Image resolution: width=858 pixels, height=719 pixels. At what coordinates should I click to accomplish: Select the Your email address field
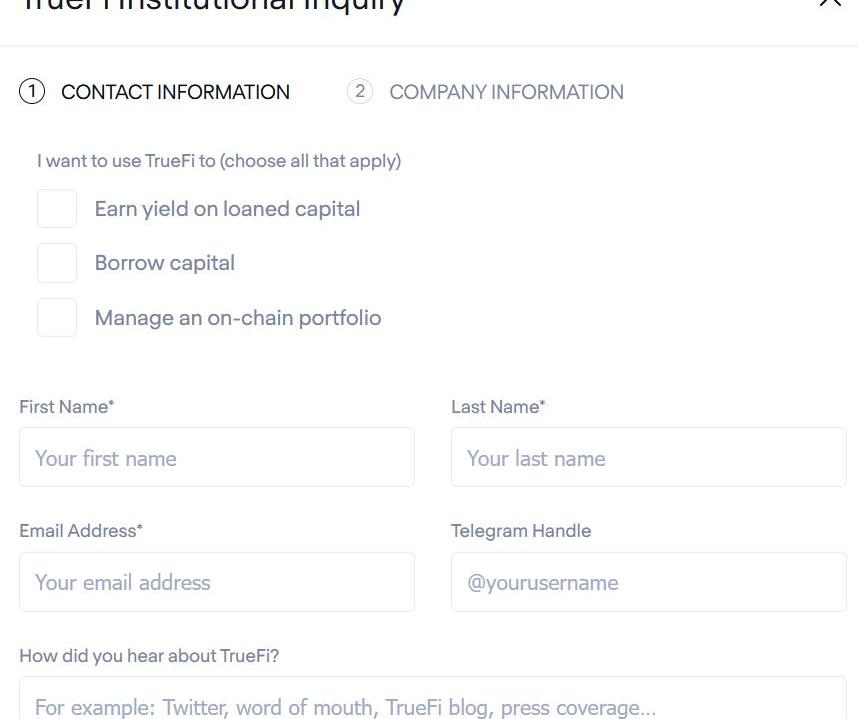click(217, 582)
